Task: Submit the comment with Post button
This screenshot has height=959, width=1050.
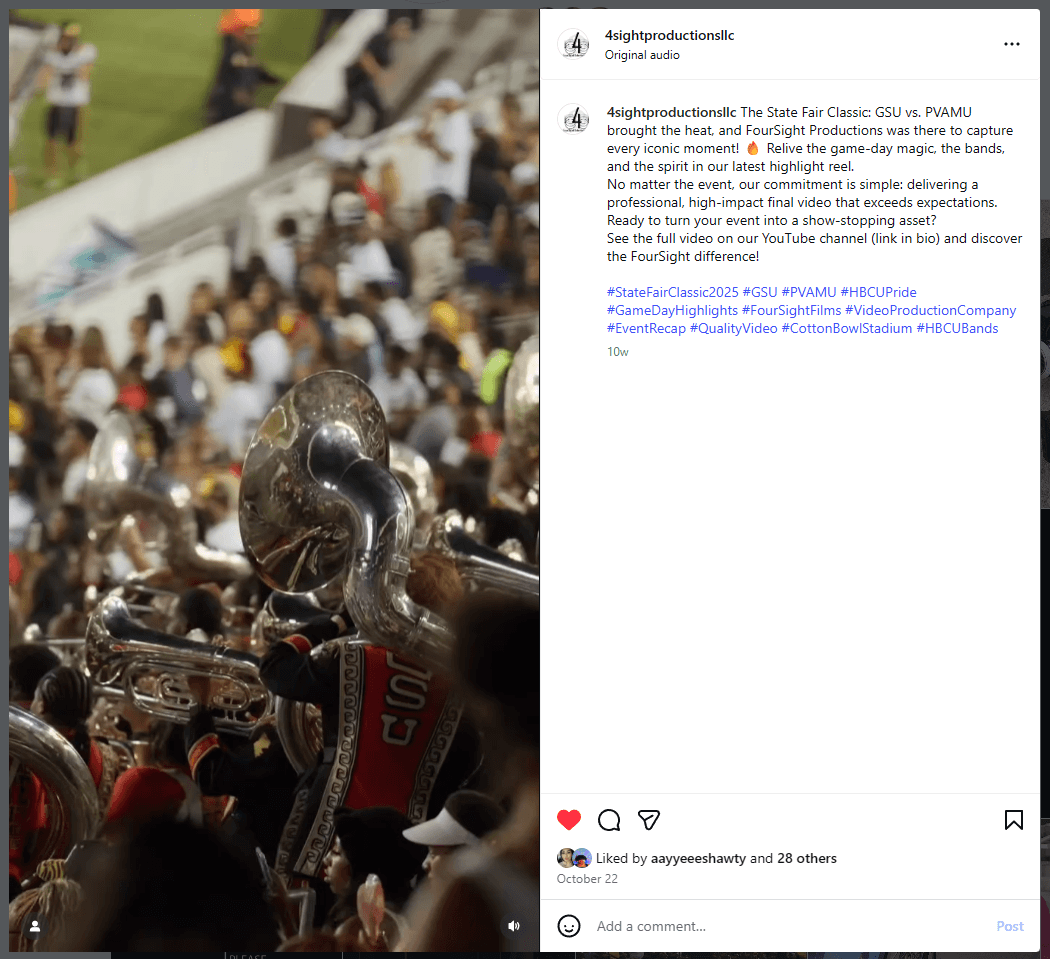Action: pyautogui.click(x=1009, y=926)
